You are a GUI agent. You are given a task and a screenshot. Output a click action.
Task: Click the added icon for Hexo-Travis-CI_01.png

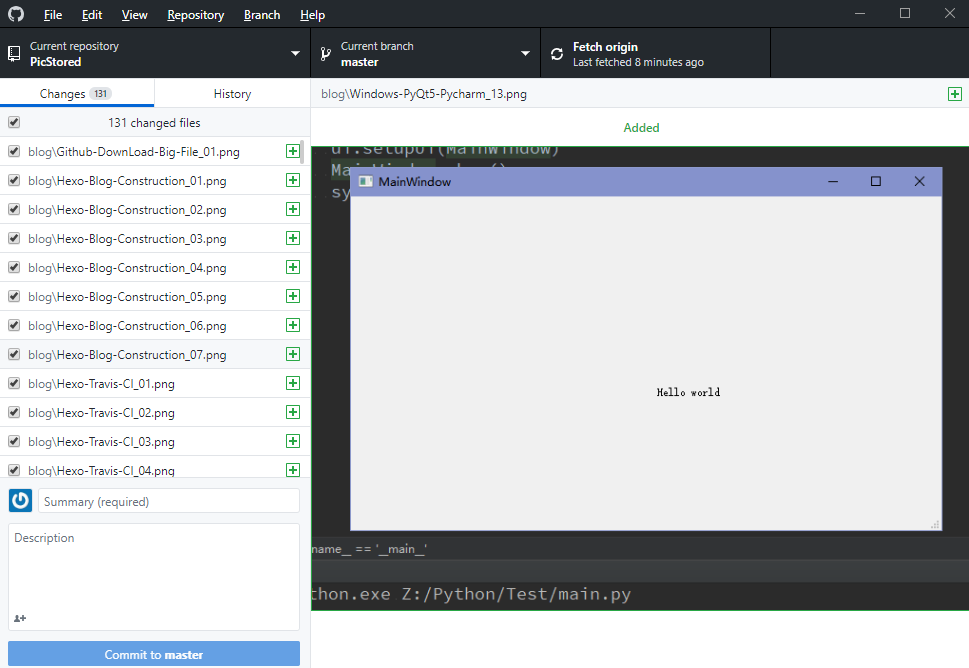point(293,384)
